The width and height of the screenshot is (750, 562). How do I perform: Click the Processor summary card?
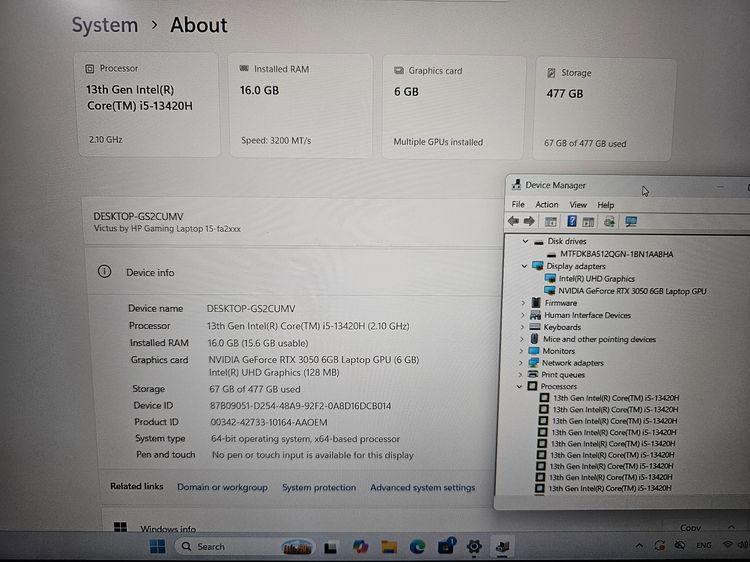(148, 104)
